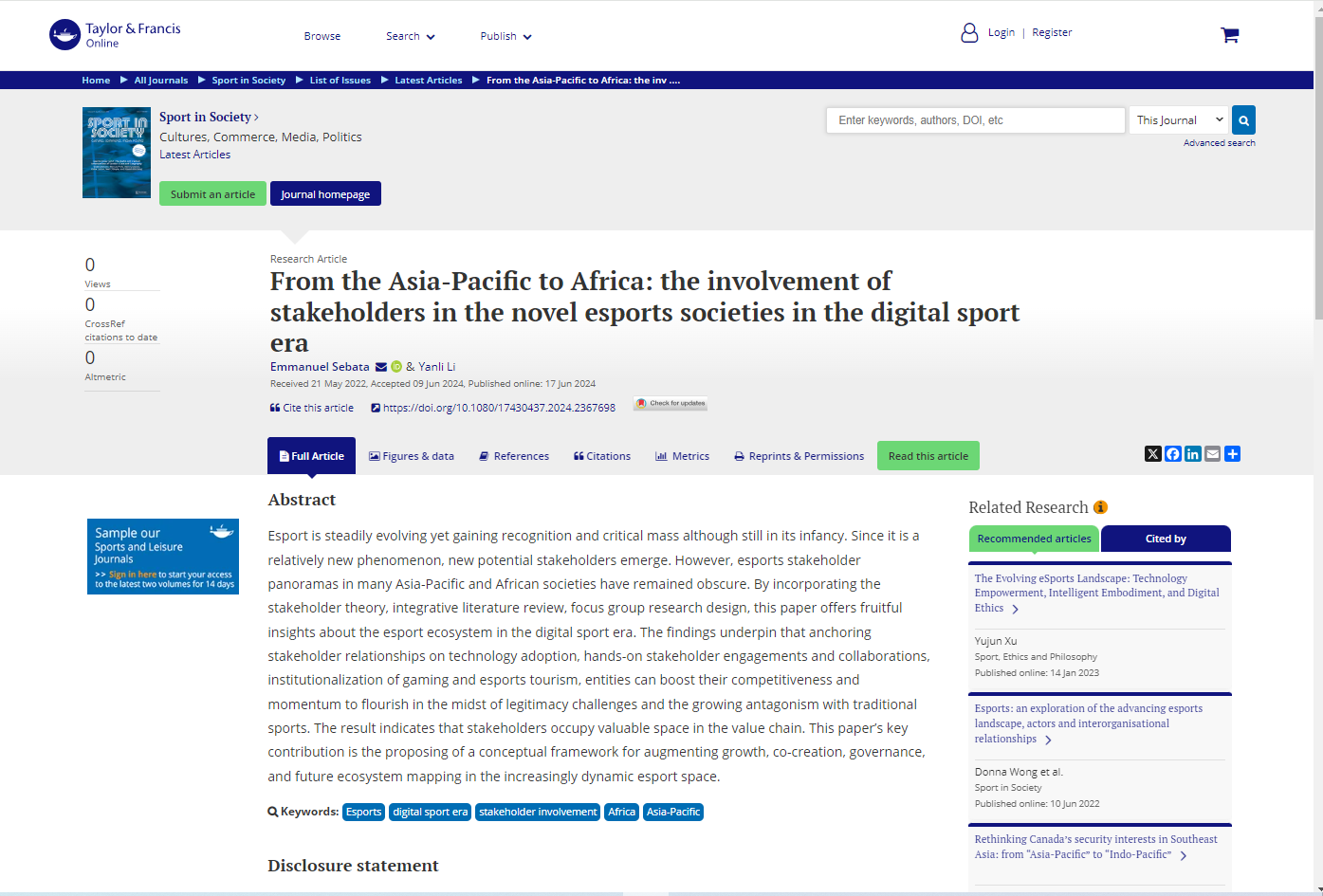Click the blue plus more-sharing icon
Image resolution: width=1323 pixels, height=896 pixels.
tap(1233, 454)
